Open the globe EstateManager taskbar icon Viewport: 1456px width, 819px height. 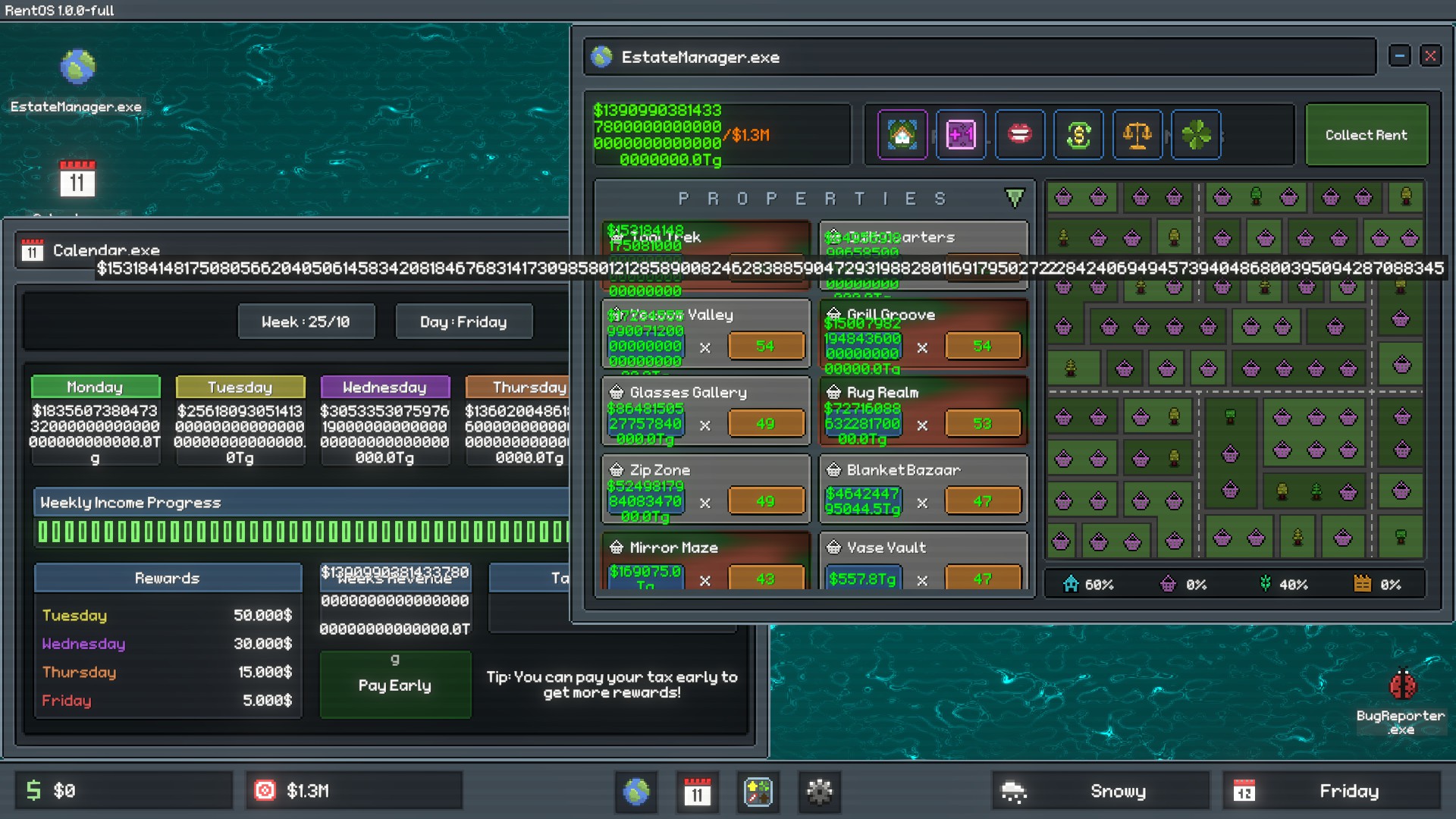click(x=636, y=792)
